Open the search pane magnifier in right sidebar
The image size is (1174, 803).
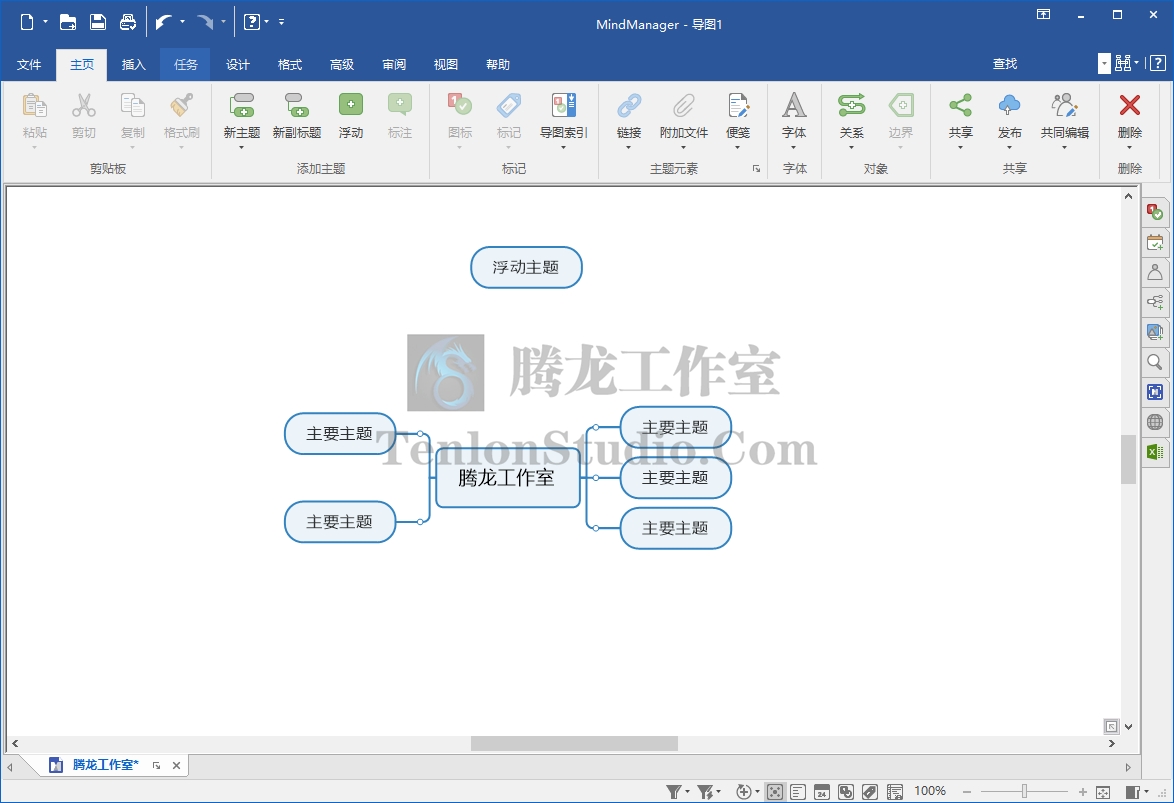pos(1155,363)
